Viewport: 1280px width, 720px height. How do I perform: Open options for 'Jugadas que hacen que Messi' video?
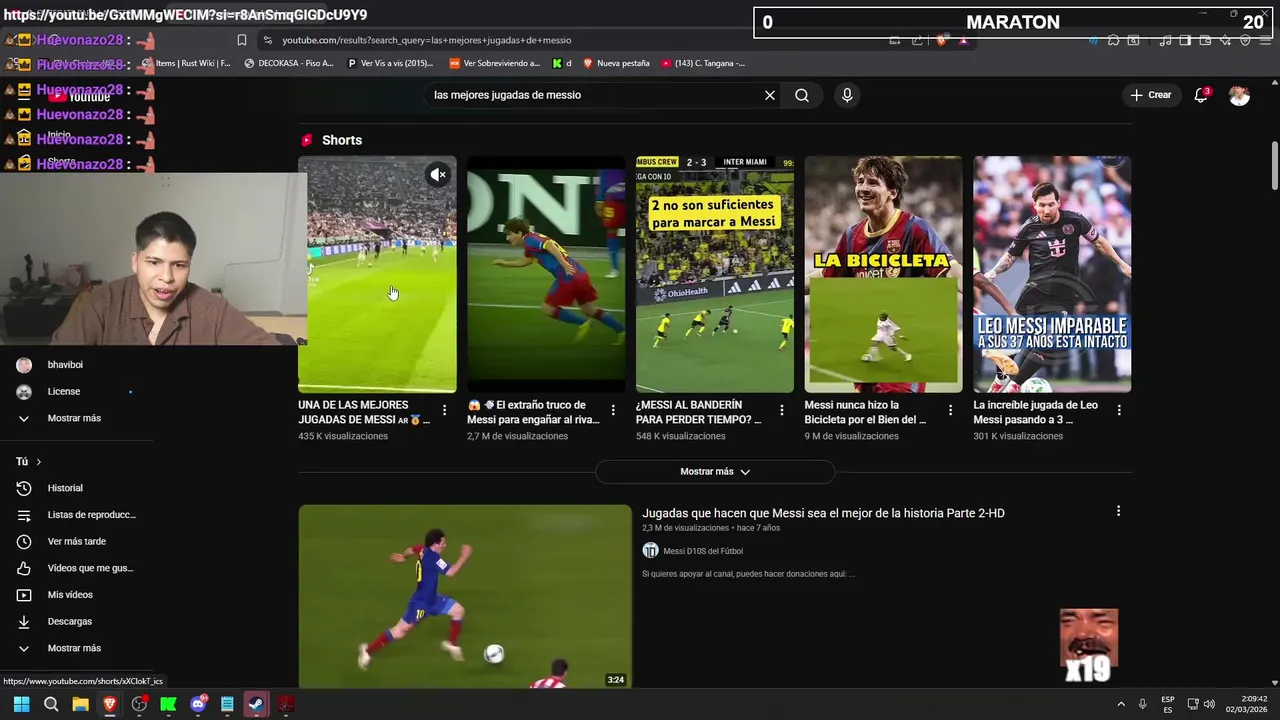[x=1118, y=511]
